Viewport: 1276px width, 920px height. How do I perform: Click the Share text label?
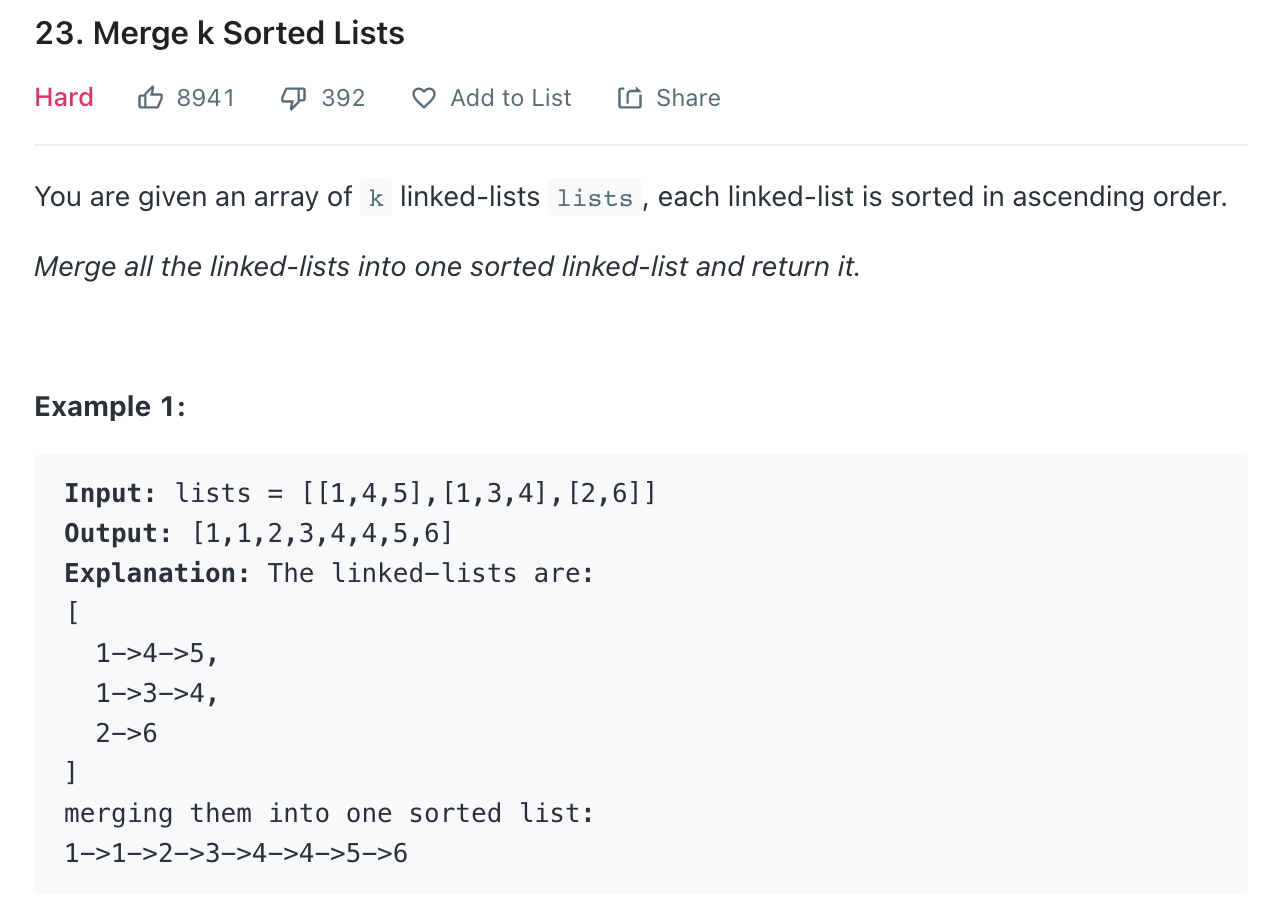pos(688,98)
